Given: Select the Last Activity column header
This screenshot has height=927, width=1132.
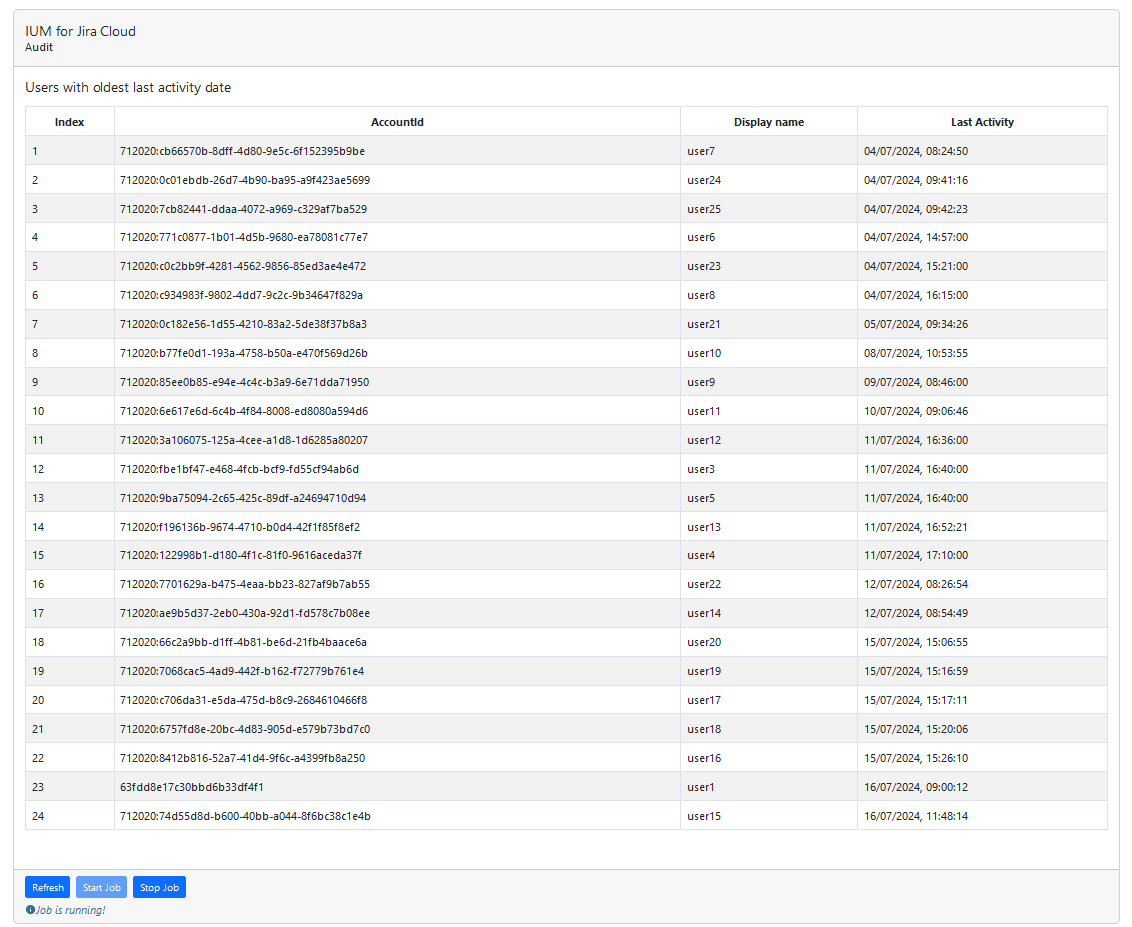Looking at the screenshot, I should coord(982,122).
